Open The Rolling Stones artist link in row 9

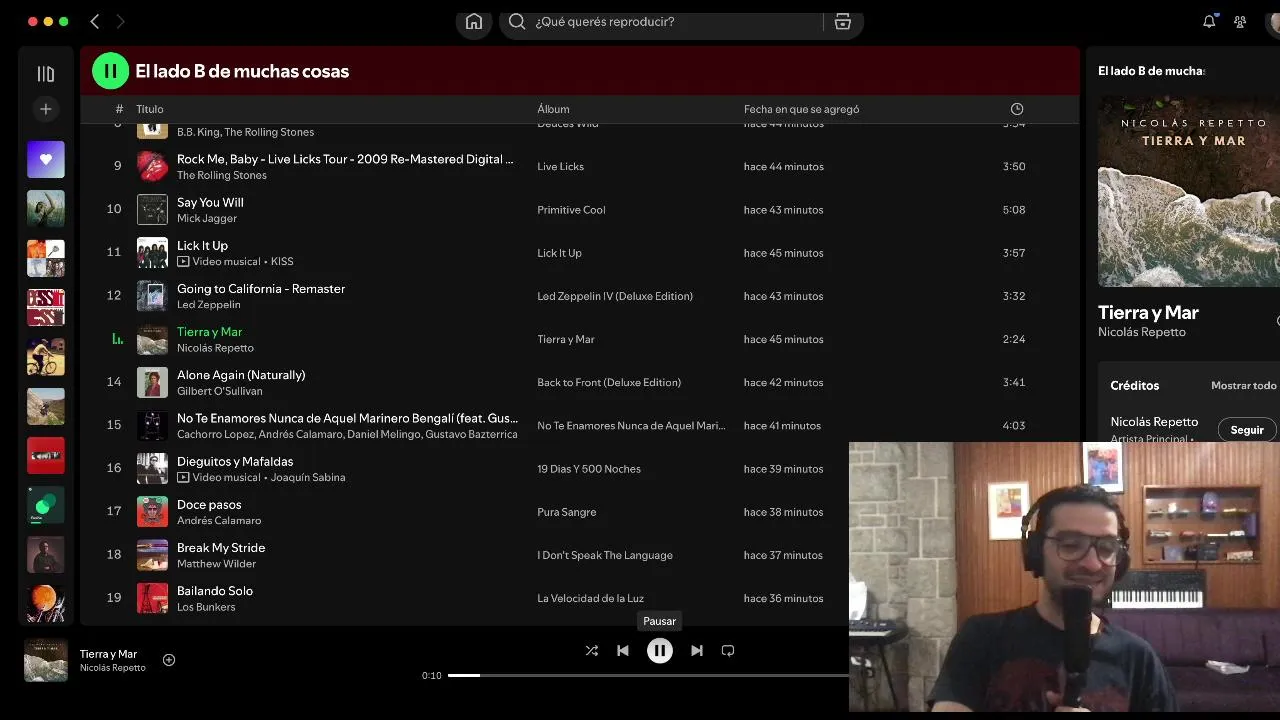(222, 175)
